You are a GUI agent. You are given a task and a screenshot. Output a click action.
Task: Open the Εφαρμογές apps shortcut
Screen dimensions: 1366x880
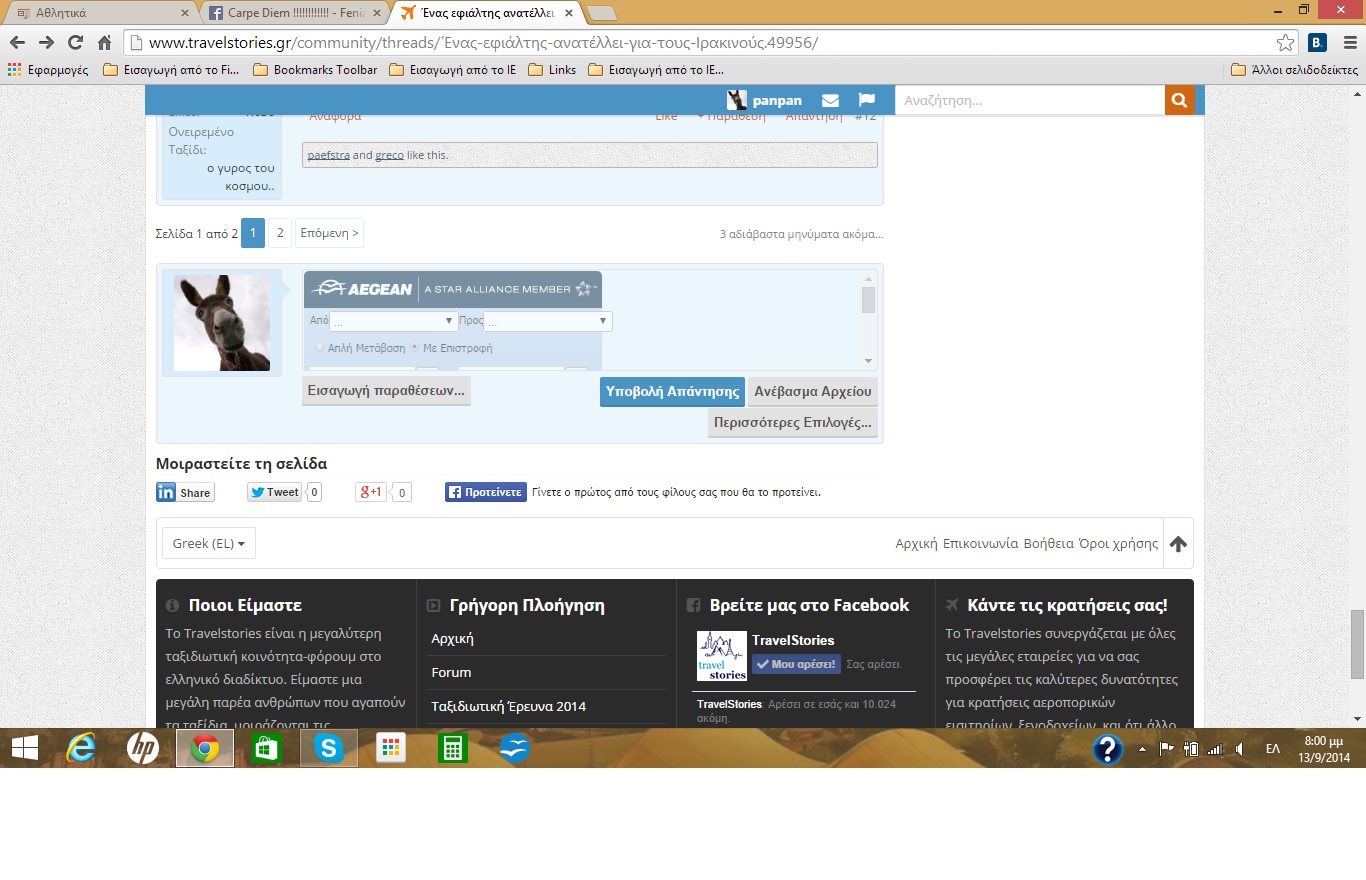[x=48, y=70]
